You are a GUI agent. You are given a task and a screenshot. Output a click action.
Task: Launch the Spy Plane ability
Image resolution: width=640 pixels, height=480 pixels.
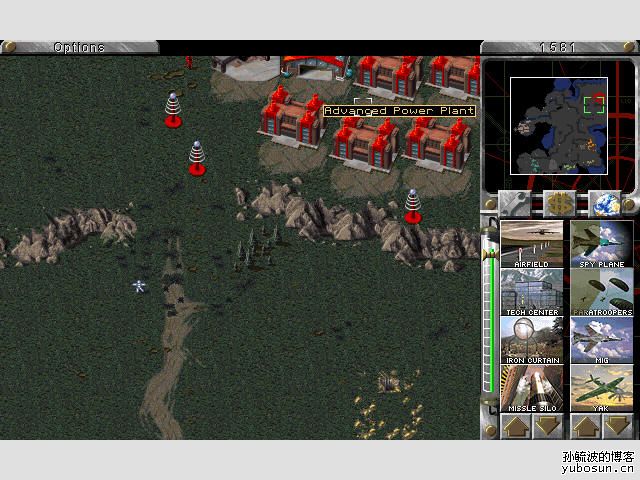click(602, 244)
